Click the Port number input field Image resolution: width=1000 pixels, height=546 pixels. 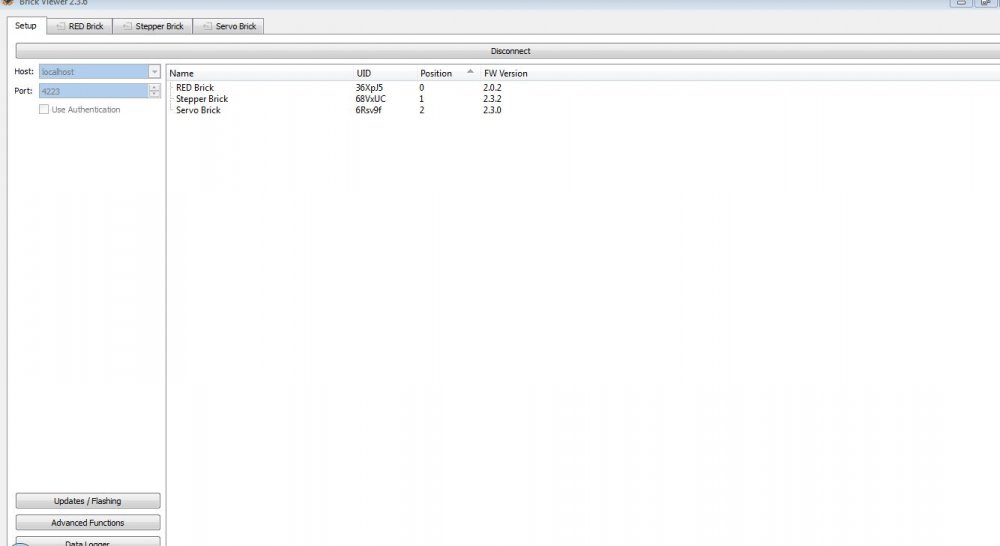tap(92, 91)
